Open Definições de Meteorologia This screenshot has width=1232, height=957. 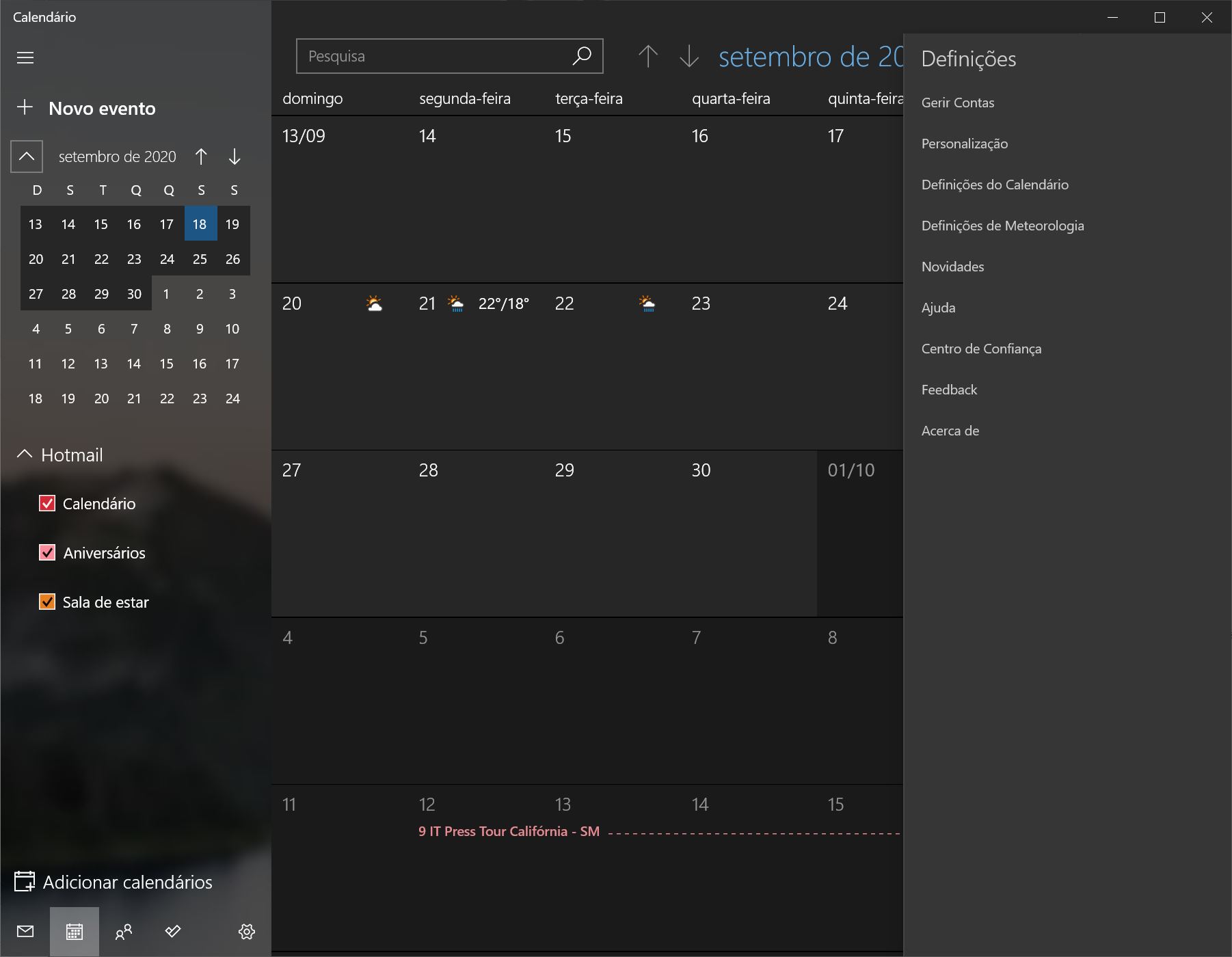(1003, 226)
